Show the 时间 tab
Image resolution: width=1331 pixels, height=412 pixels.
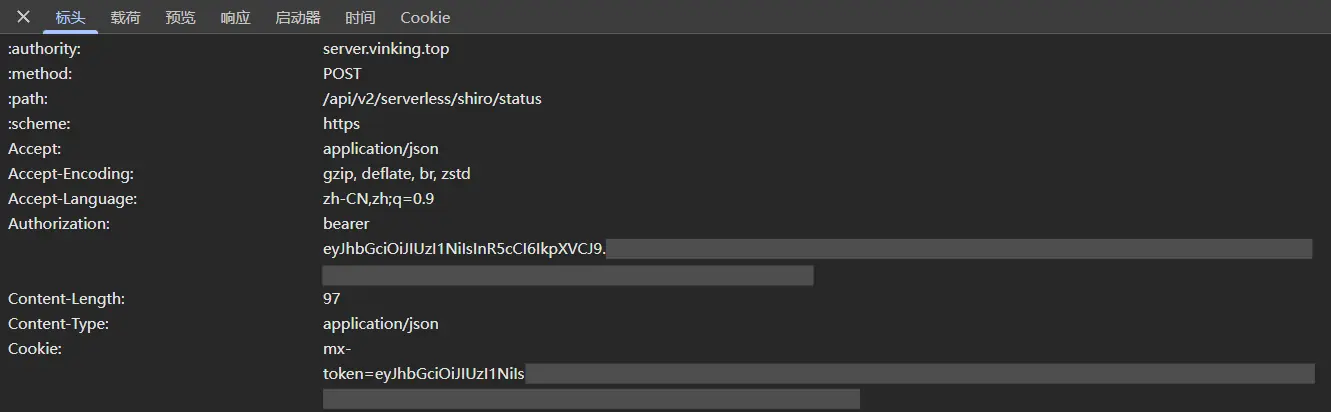point(360,17)
